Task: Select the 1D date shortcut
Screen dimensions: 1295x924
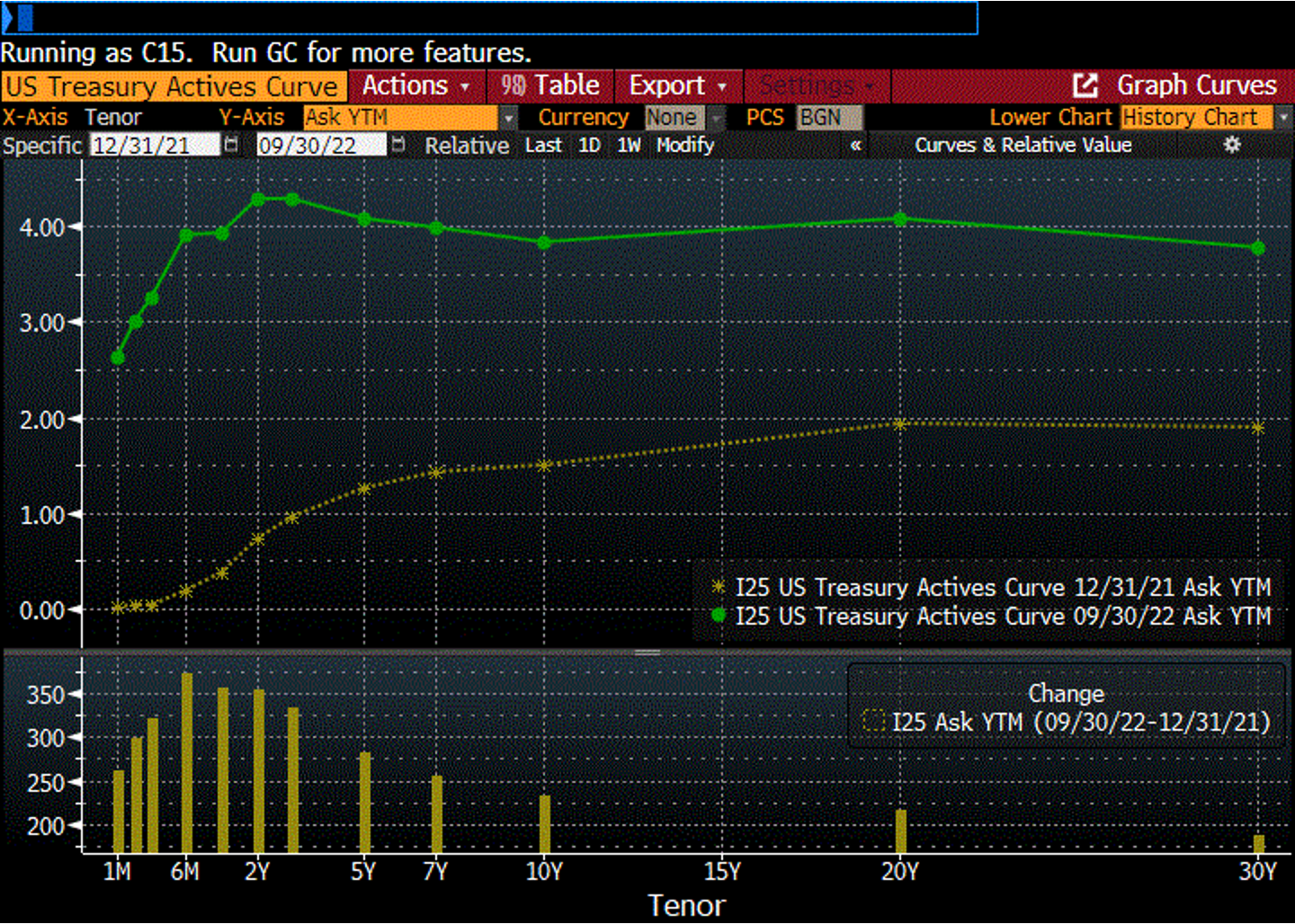Action: pyautogui.click(x=589, y=145)
